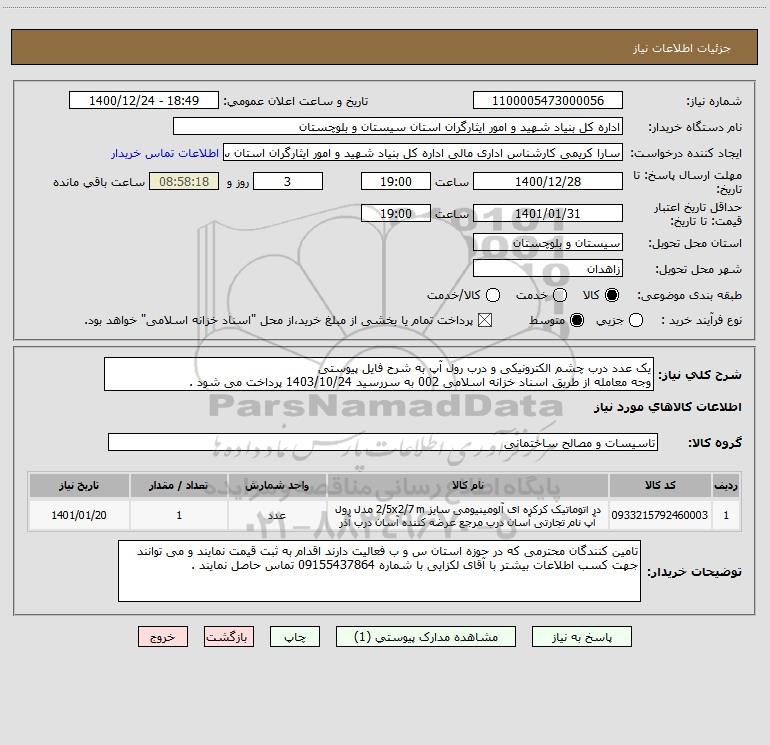Click the استان محل تحویل label
770x745 pixels.
click(695, 244)
